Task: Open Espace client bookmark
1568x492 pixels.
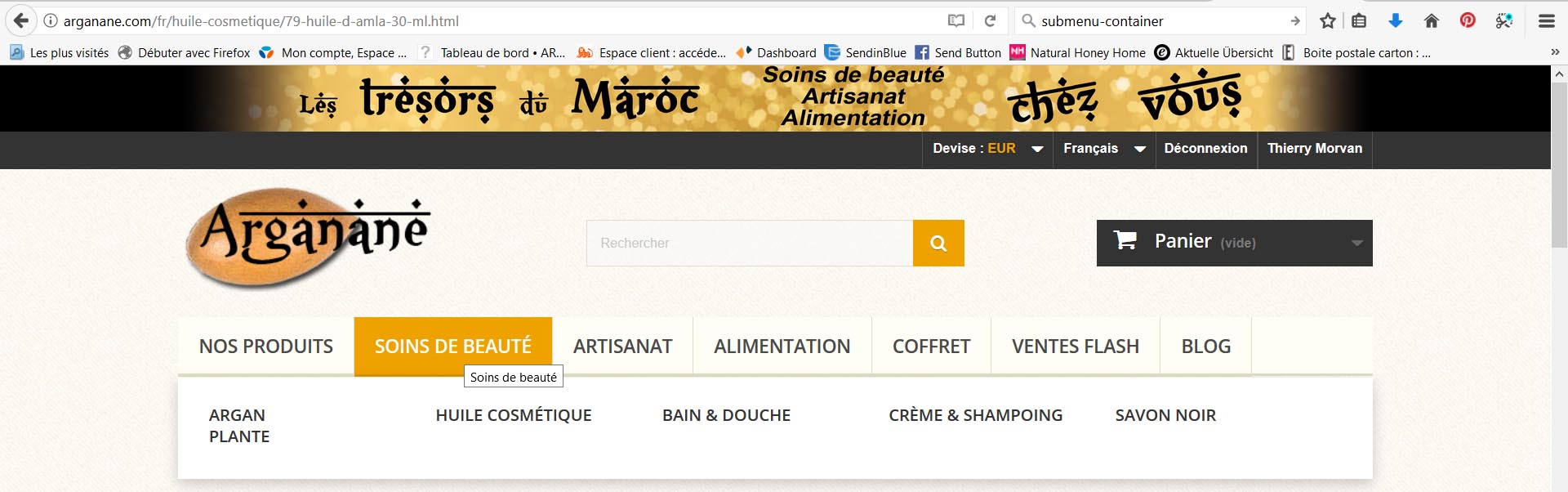Action: [x=652, y=52]
